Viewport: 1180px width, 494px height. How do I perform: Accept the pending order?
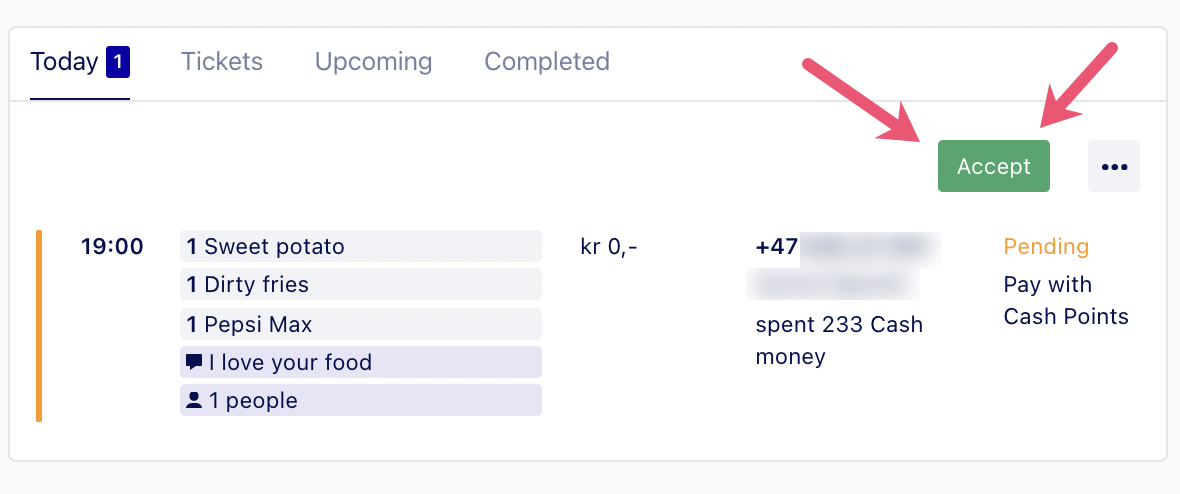click(x=993, y=166)
